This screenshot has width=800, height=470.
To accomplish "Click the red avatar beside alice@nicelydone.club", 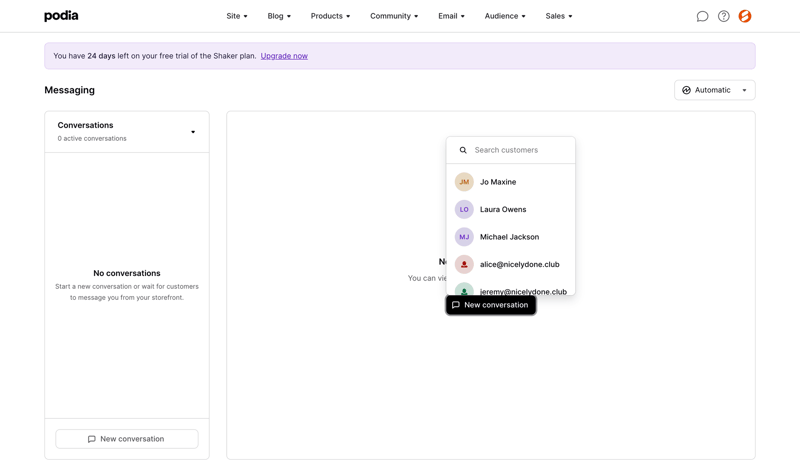I will click(464, 264).
